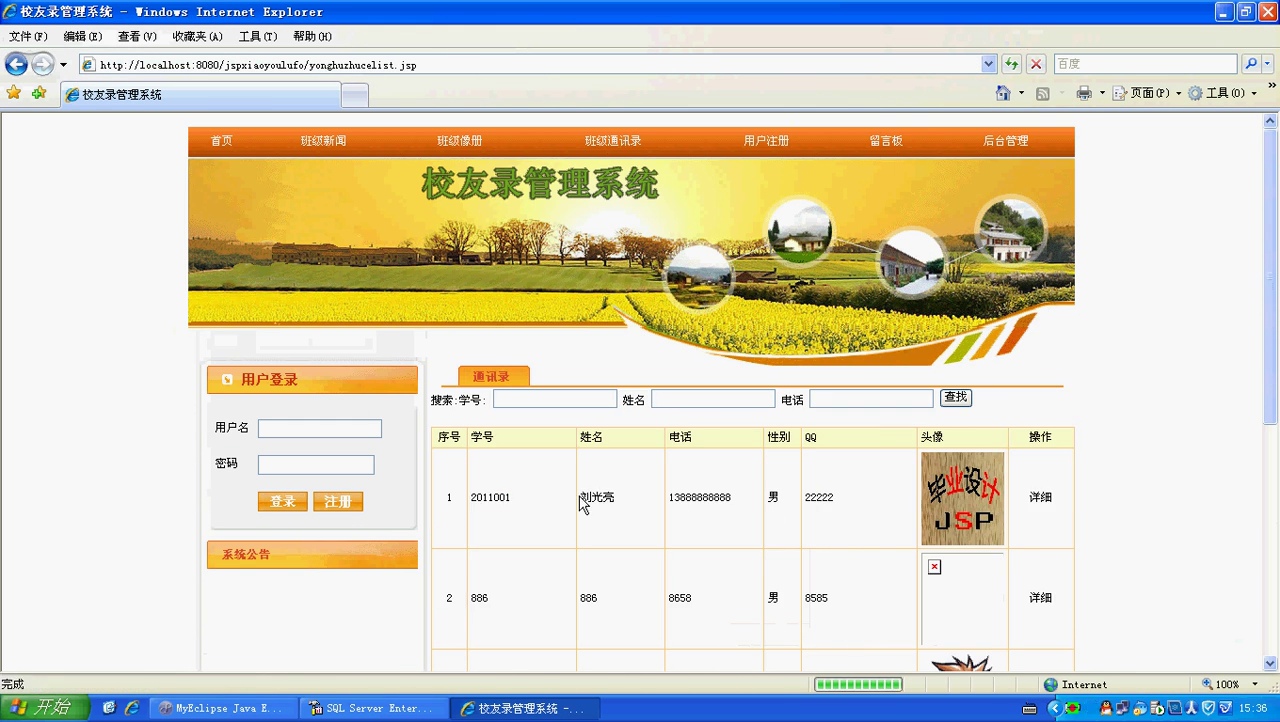
Task: Open search provider dropdown arrow
Action: pyautogui.click(x=1268, y=64)
